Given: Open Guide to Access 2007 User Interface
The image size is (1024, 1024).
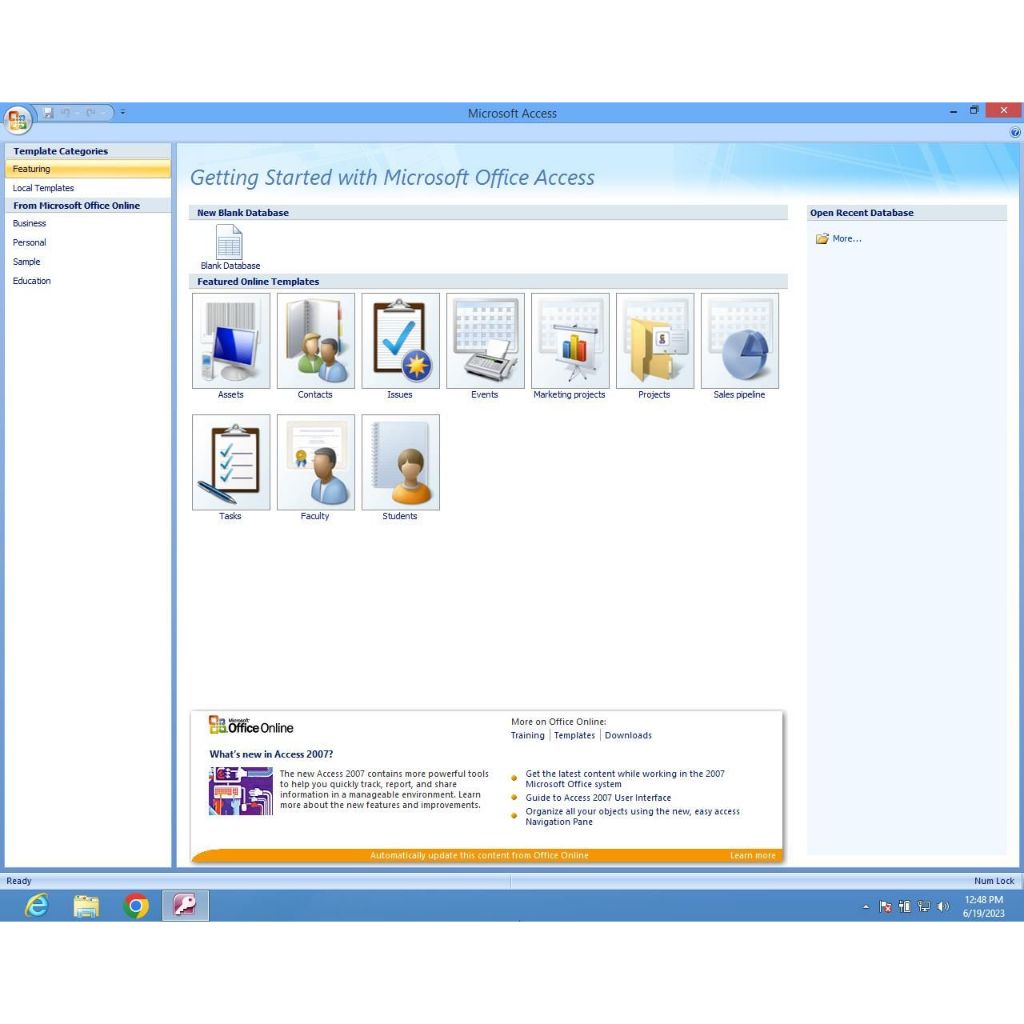Looking at the screenshot, I should point(598,798).
